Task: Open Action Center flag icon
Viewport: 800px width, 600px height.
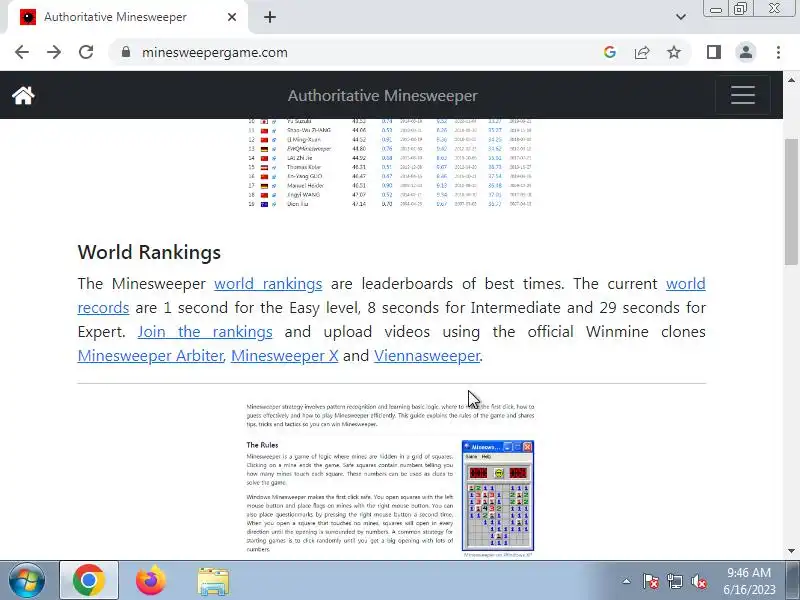Action: [650, 581]
